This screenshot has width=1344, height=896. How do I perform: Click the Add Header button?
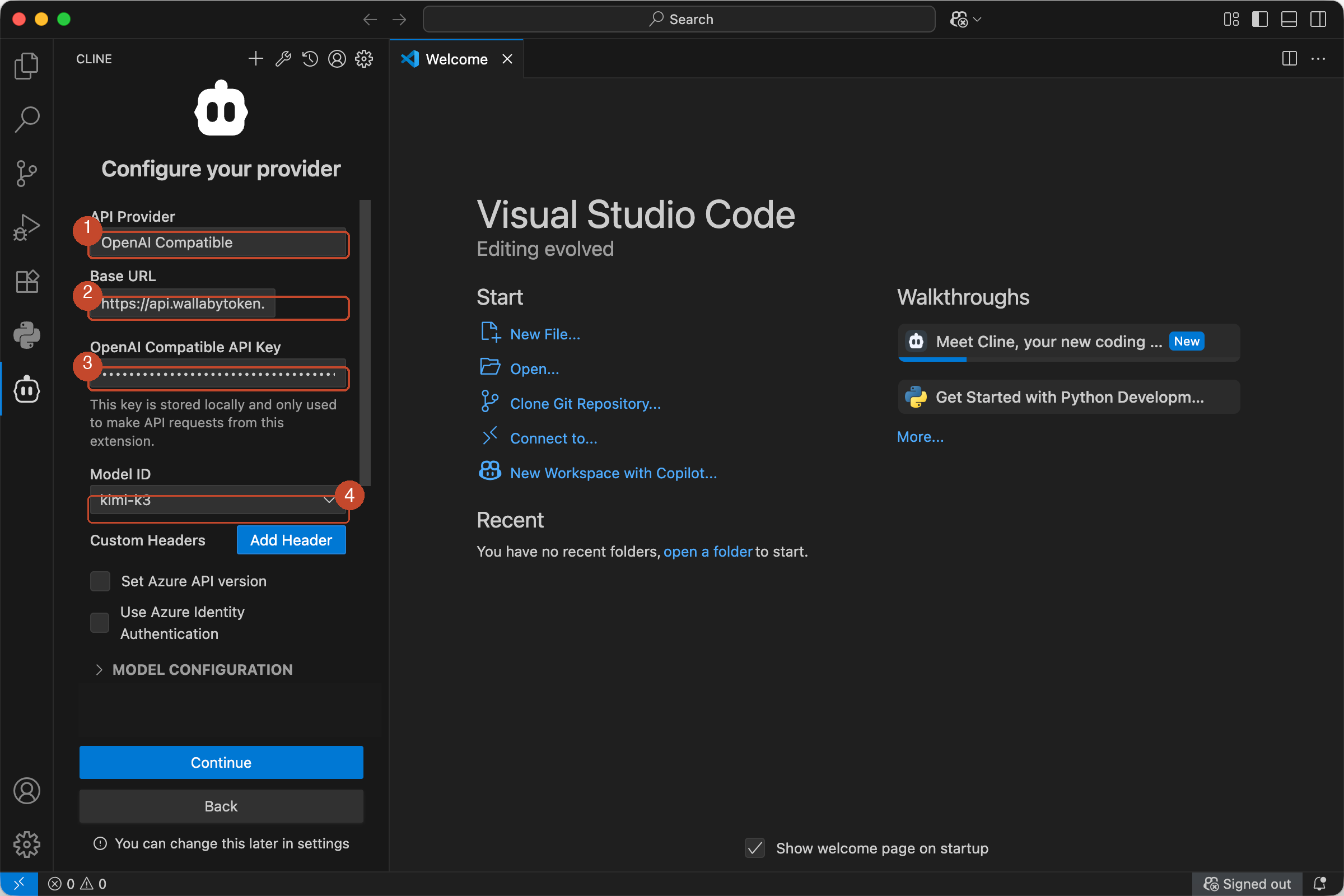tap(291, 540)
